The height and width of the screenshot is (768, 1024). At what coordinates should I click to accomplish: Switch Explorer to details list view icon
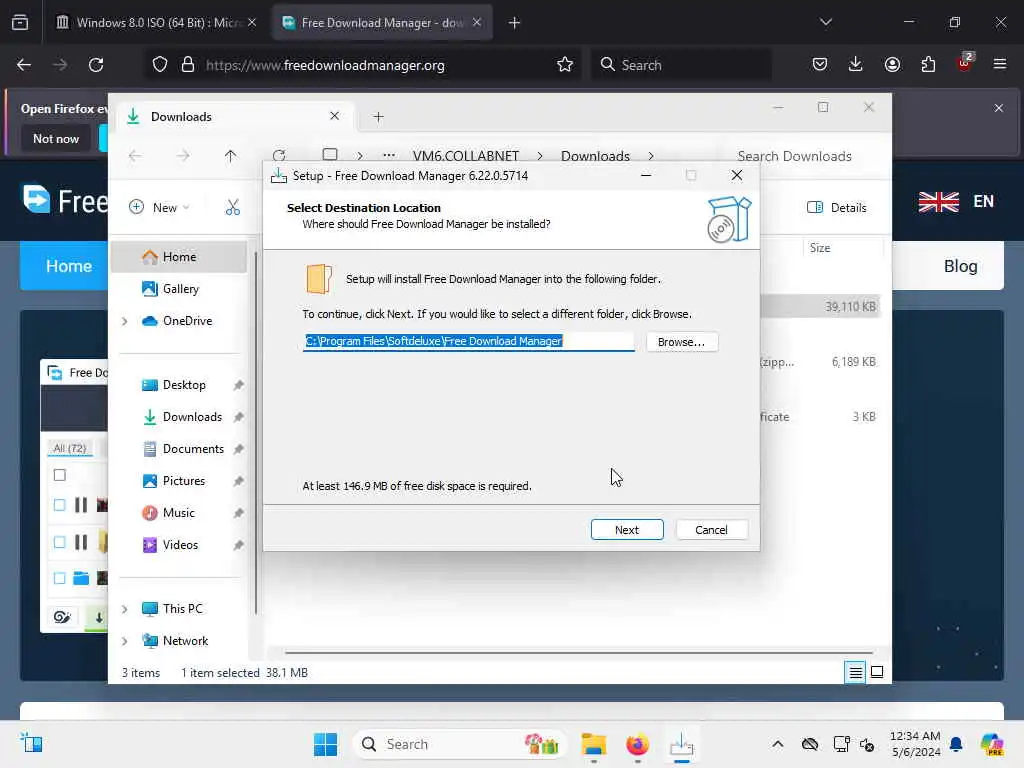tap(855, 672)
